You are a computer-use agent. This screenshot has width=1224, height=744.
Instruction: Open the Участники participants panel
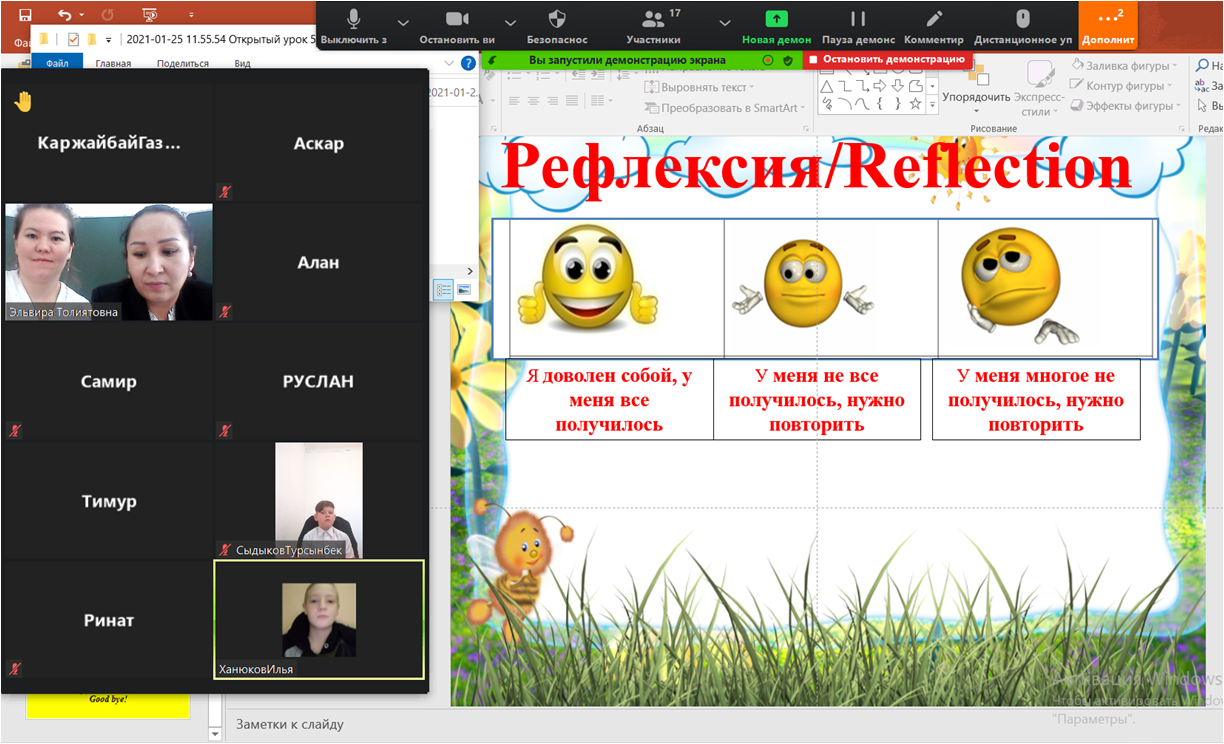653,24
